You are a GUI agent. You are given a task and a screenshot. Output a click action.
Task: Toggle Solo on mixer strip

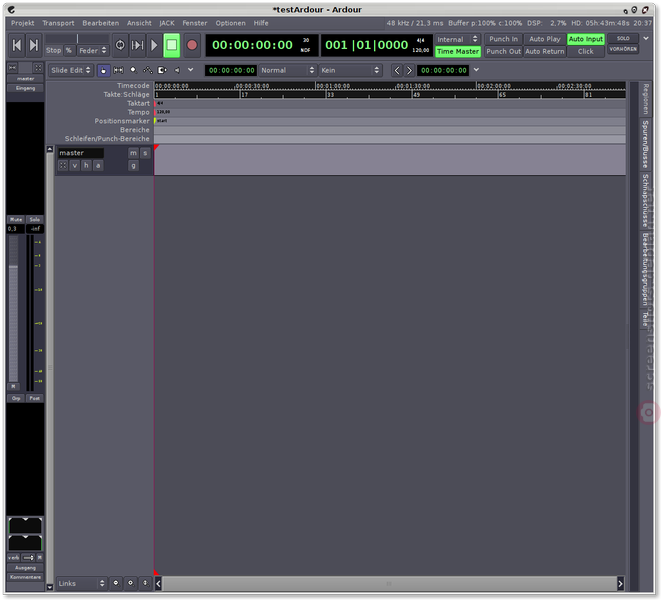[35, 219]
